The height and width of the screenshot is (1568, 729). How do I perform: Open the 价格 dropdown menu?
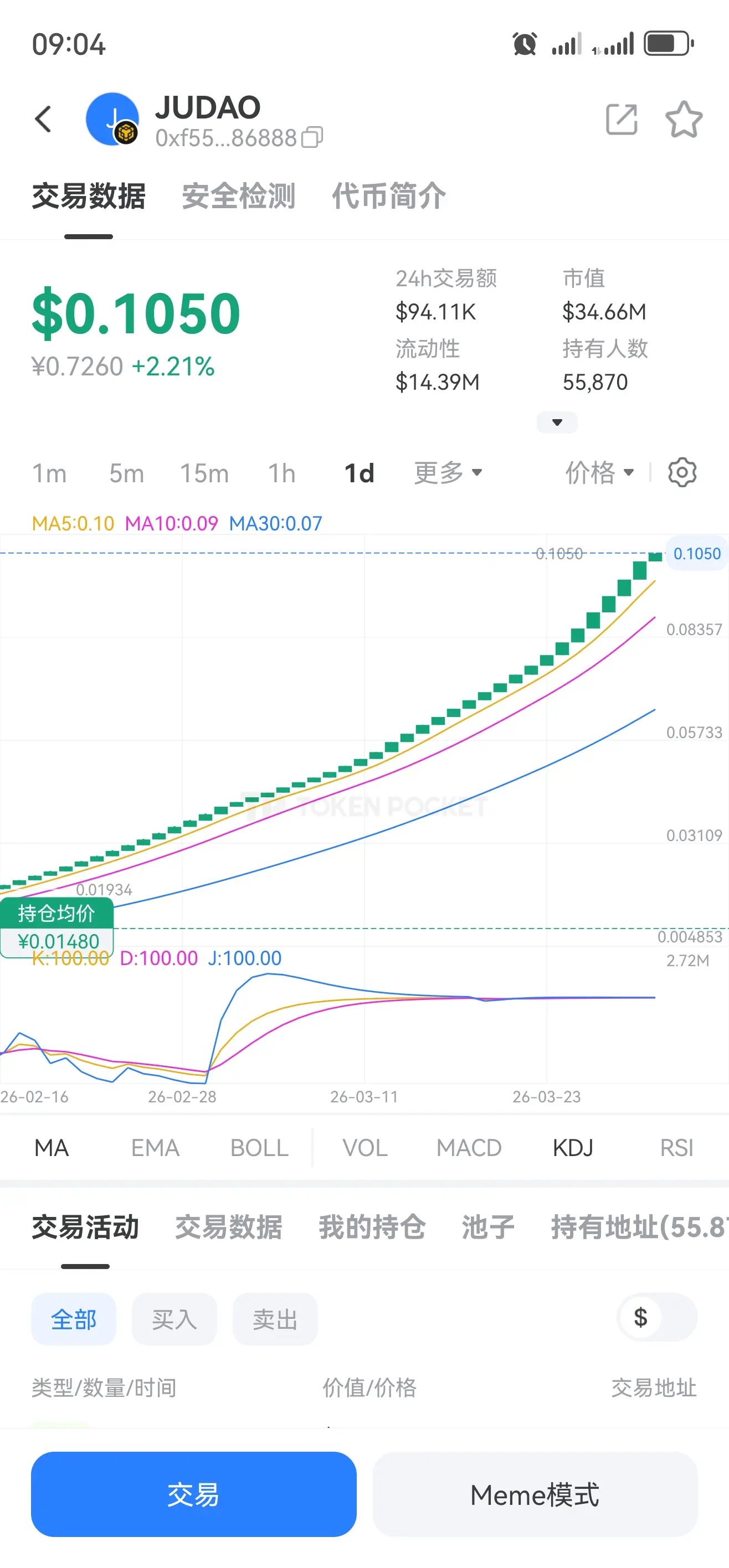pyautogui.click(x=600, y=472)
